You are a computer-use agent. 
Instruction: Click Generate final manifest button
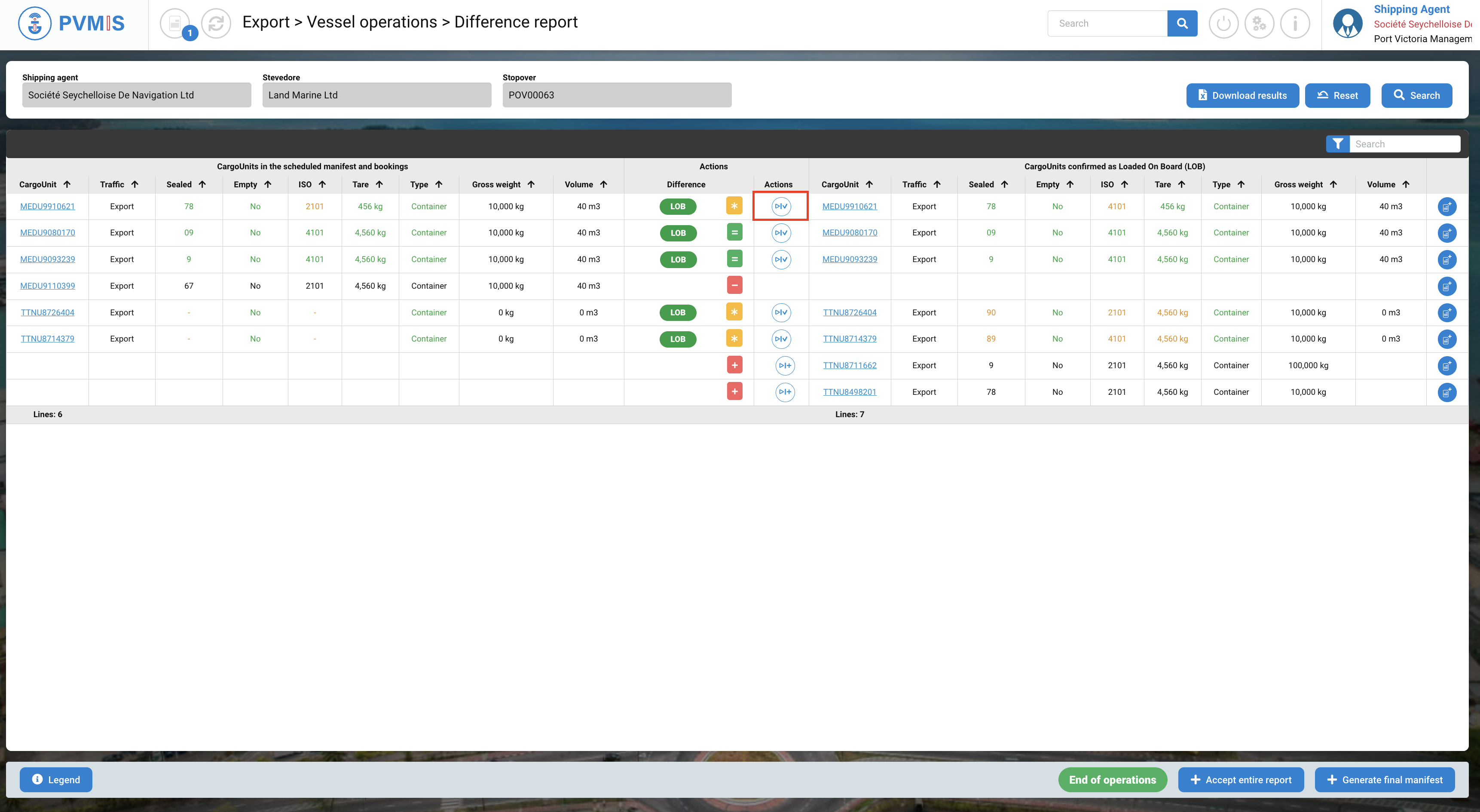1384,780
